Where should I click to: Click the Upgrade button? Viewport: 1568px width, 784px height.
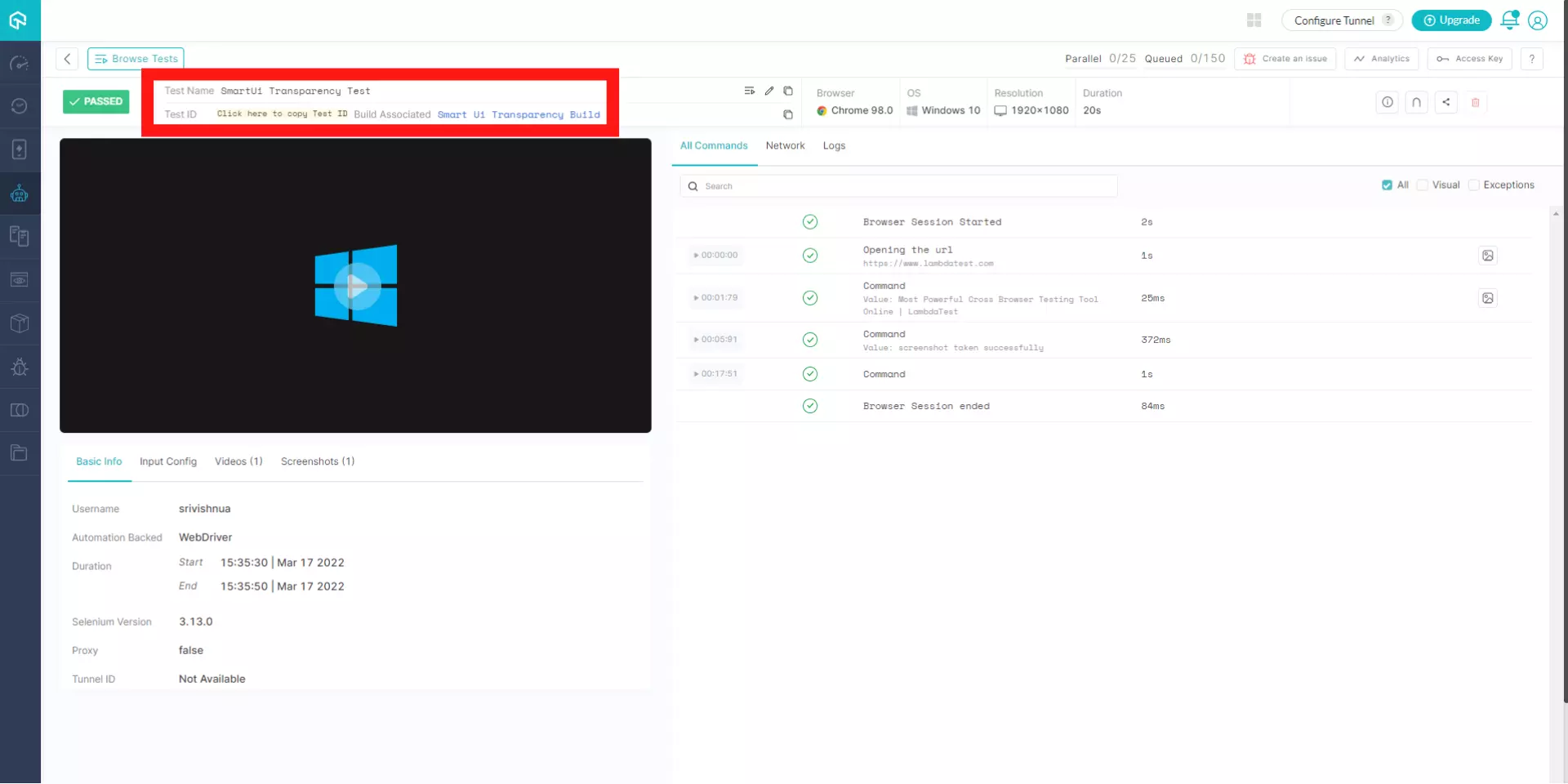(1450, 20)
